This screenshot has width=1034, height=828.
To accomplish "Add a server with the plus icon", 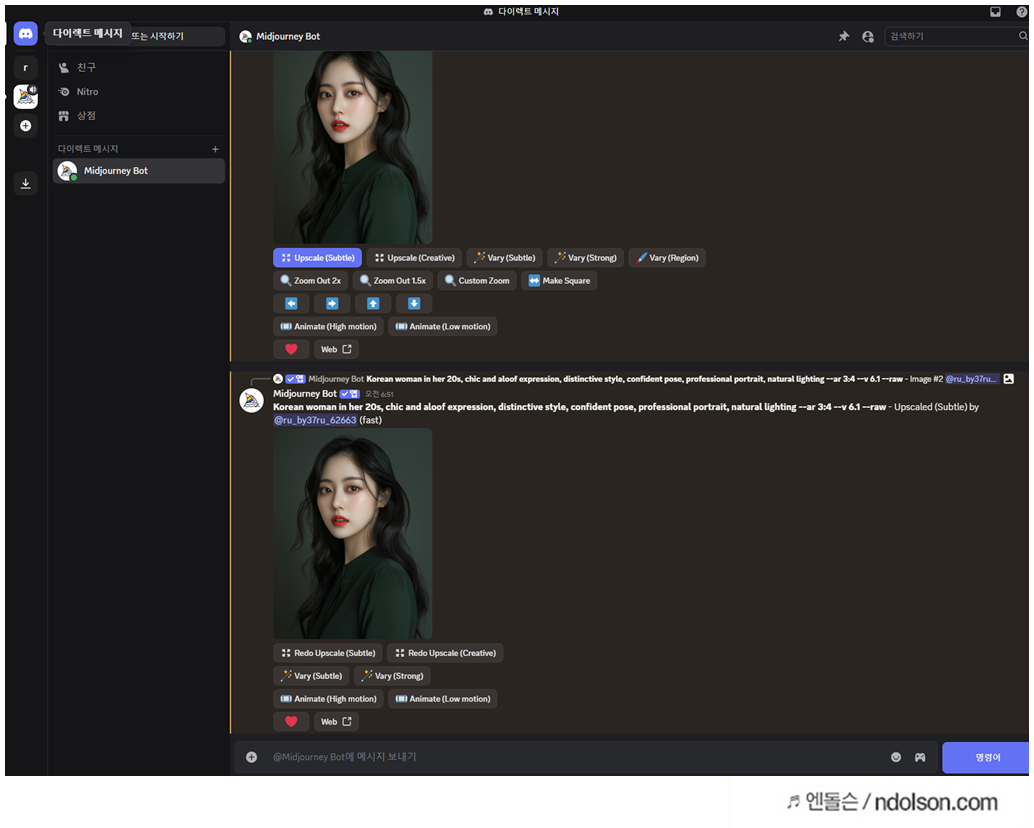I will point(26,126).
